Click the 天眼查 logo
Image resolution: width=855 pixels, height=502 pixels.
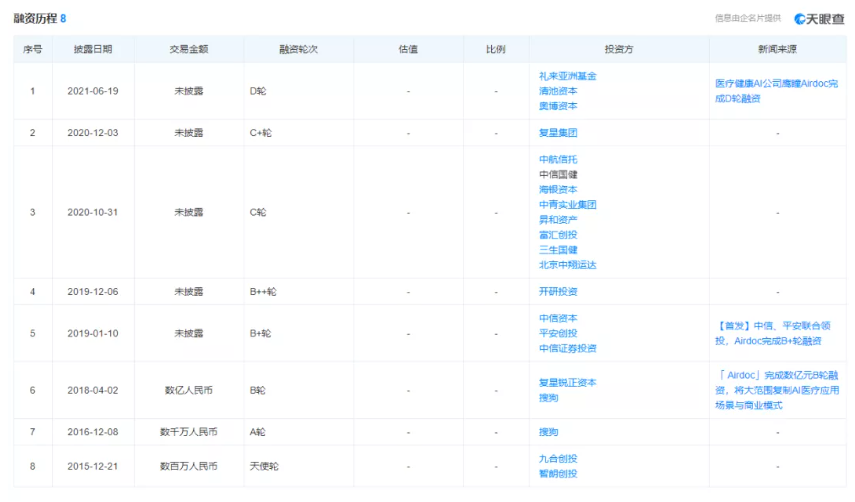819,19
